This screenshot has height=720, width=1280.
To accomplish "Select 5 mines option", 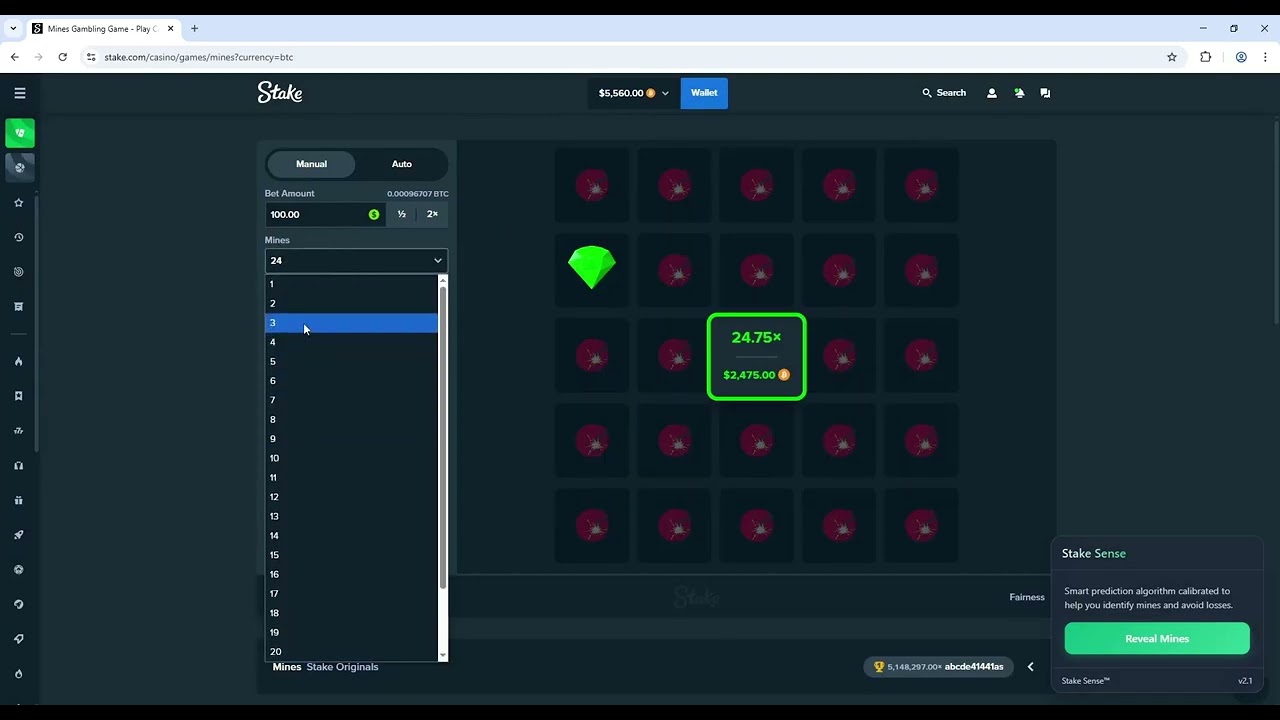I will (352, 362).
